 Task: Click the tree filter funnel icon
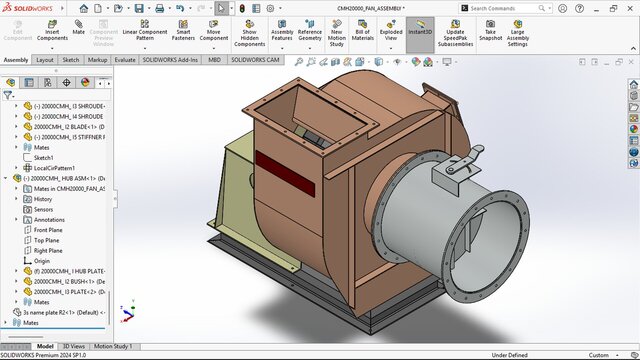pos(7,96)
